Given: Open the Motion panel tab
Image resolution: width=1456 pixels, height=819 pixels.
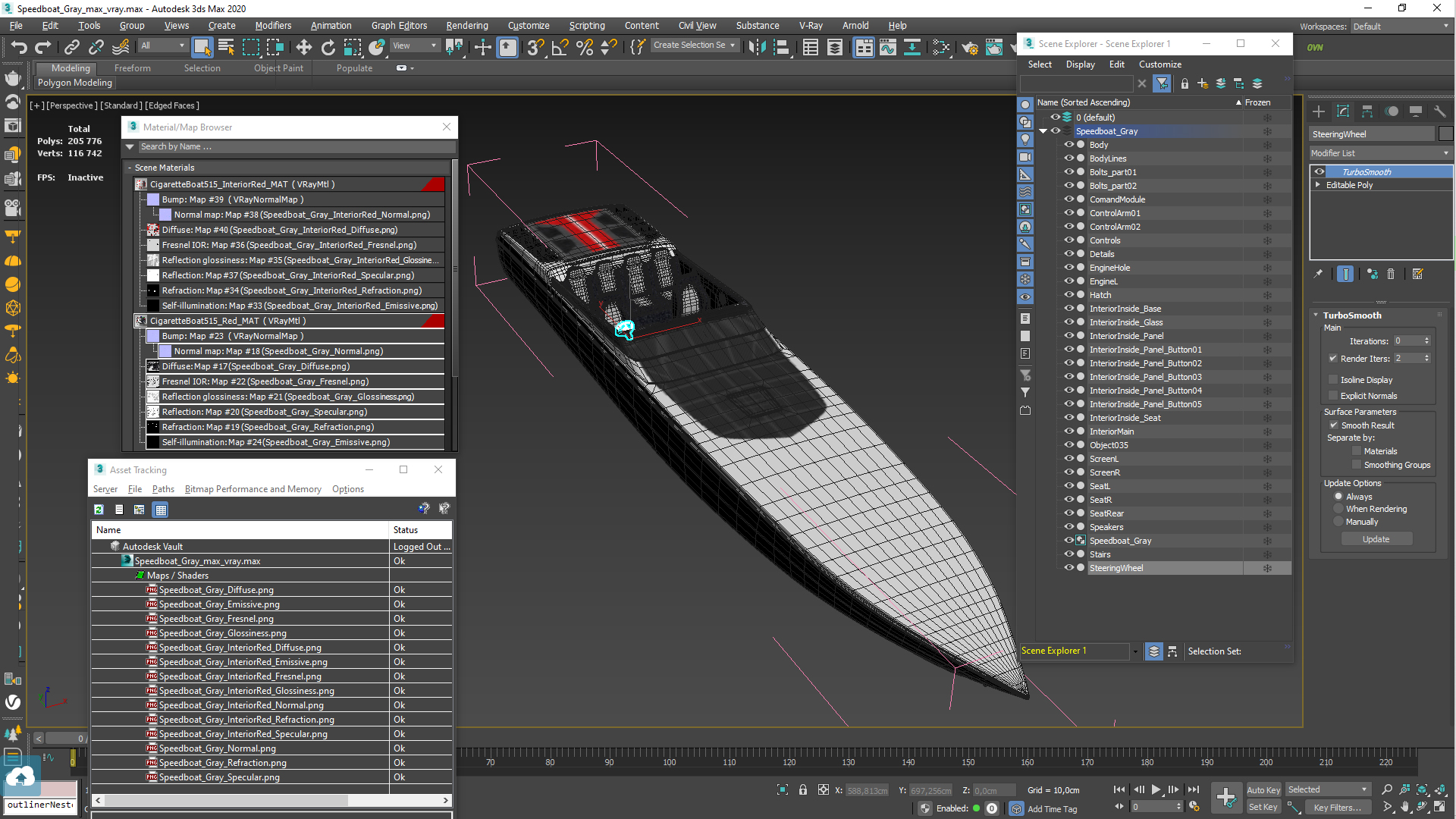Looking at the screenshot, I should pos(1392,111).
